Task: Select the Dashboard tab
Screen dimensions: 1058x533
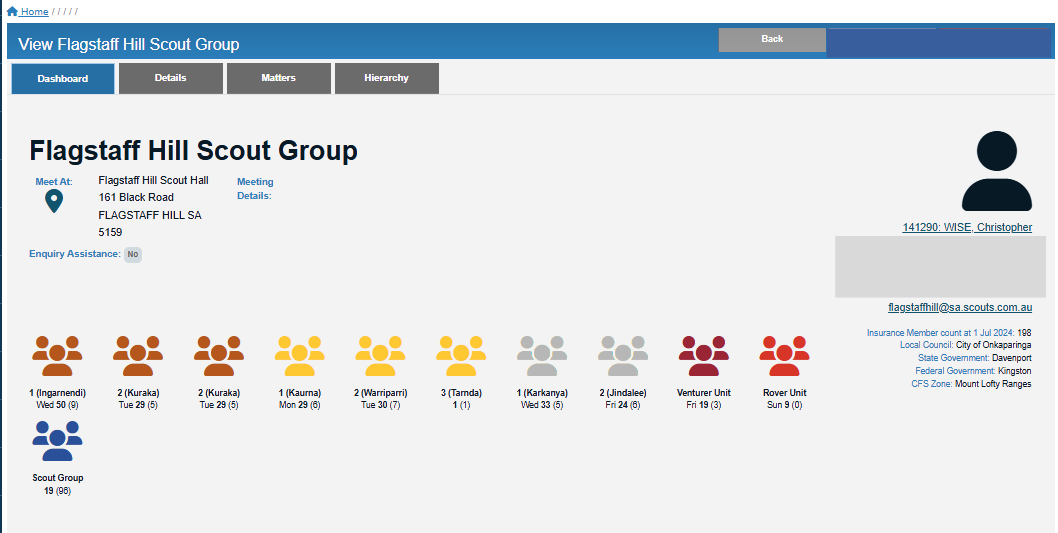Action: click(x=63, y=79)
